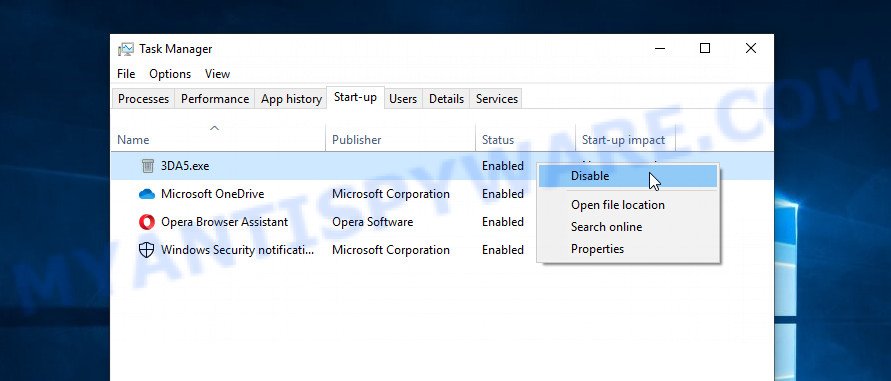The image size is (891, 381).
Task: Select the 3DA5.exe entry name
Action: [185, 166]
